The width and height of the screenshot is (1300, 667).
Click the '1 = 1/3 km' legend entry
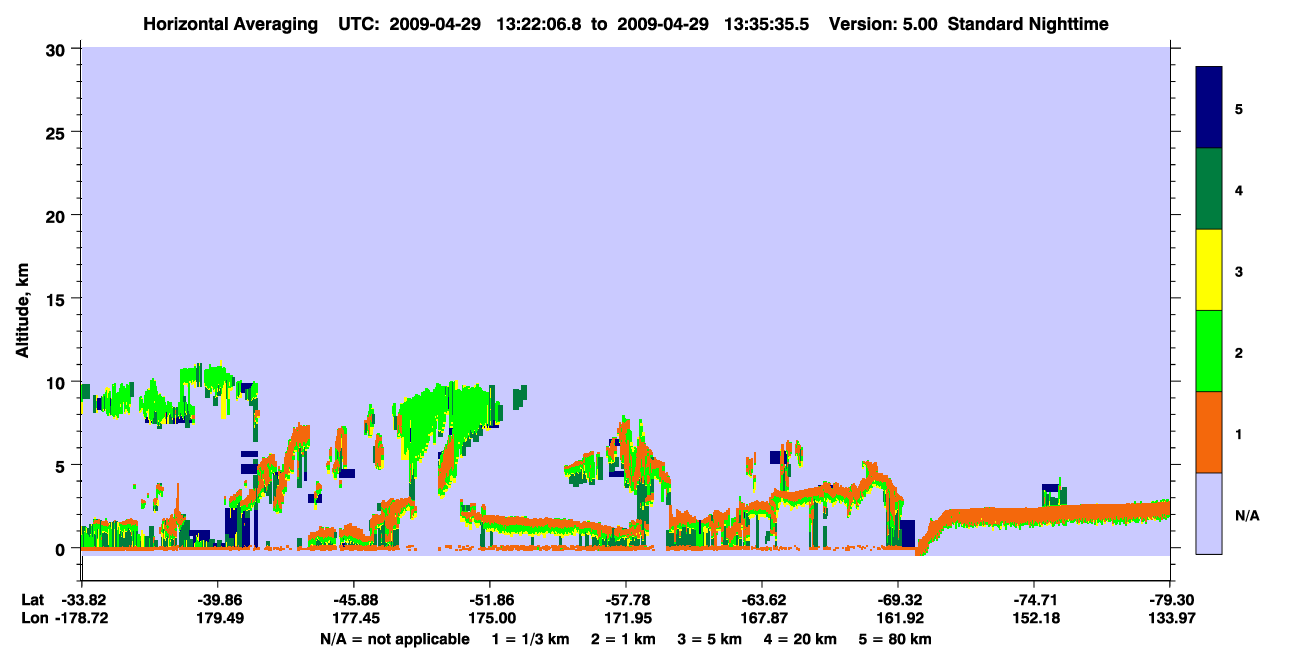coord(531,639)
